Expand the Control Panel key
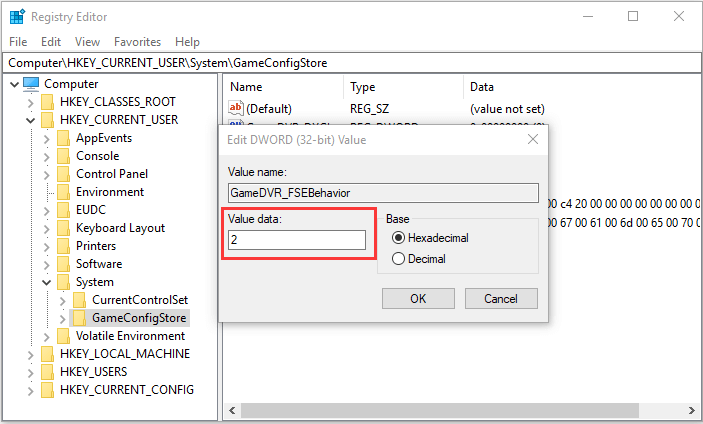Viewport: 703px width, 424px height. point(47,175)
